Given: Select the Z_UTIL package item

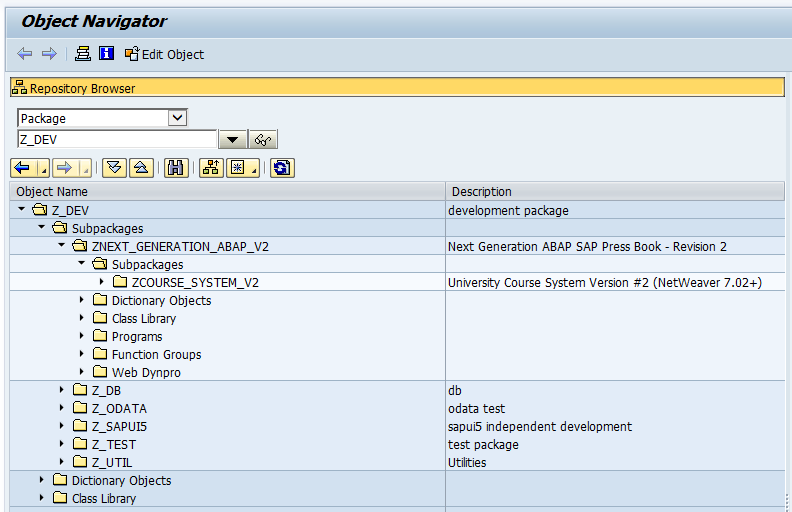Looking at the screenshot, I should [112, 463].
